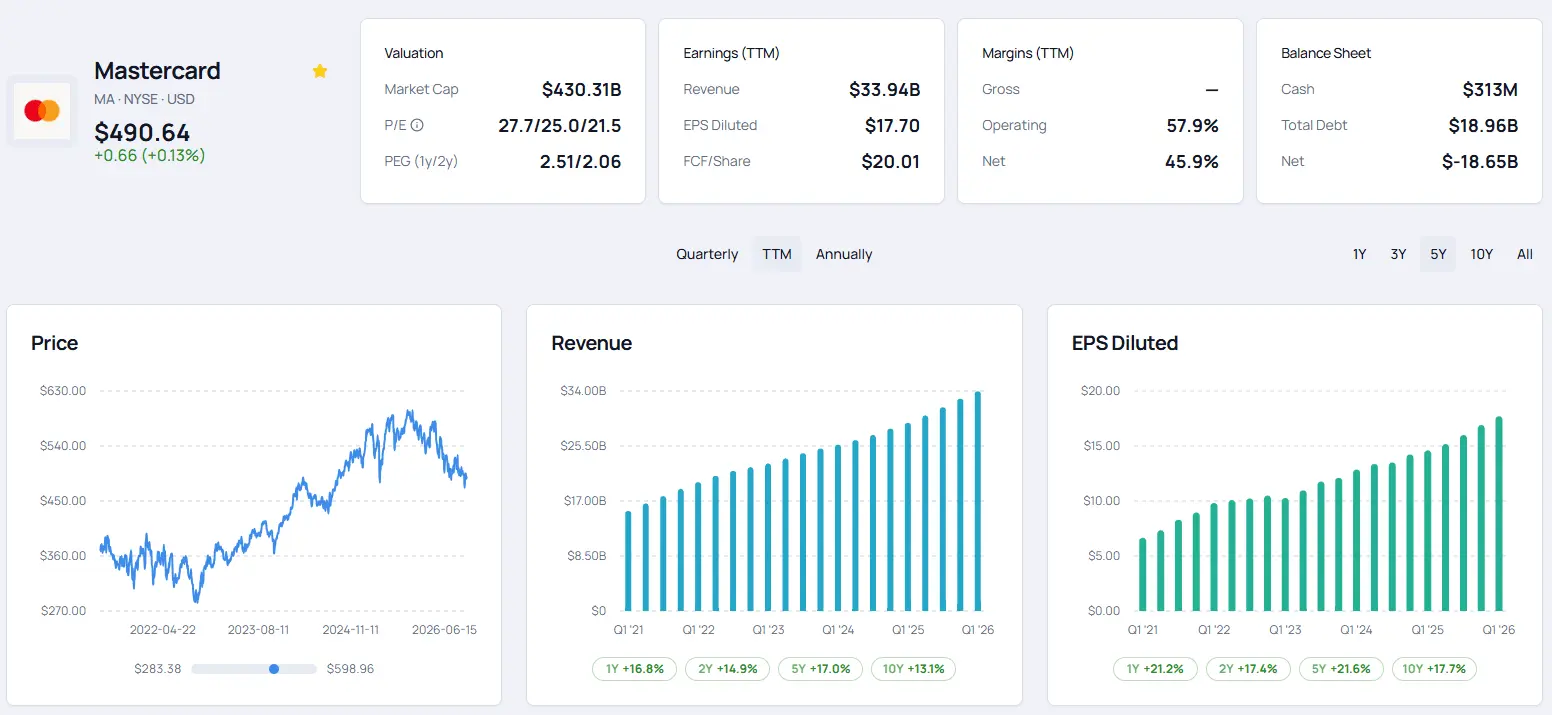Set chart range to 3Y
The height and width of the screenshot is (715, 1552).
[x=1398, y=254]
